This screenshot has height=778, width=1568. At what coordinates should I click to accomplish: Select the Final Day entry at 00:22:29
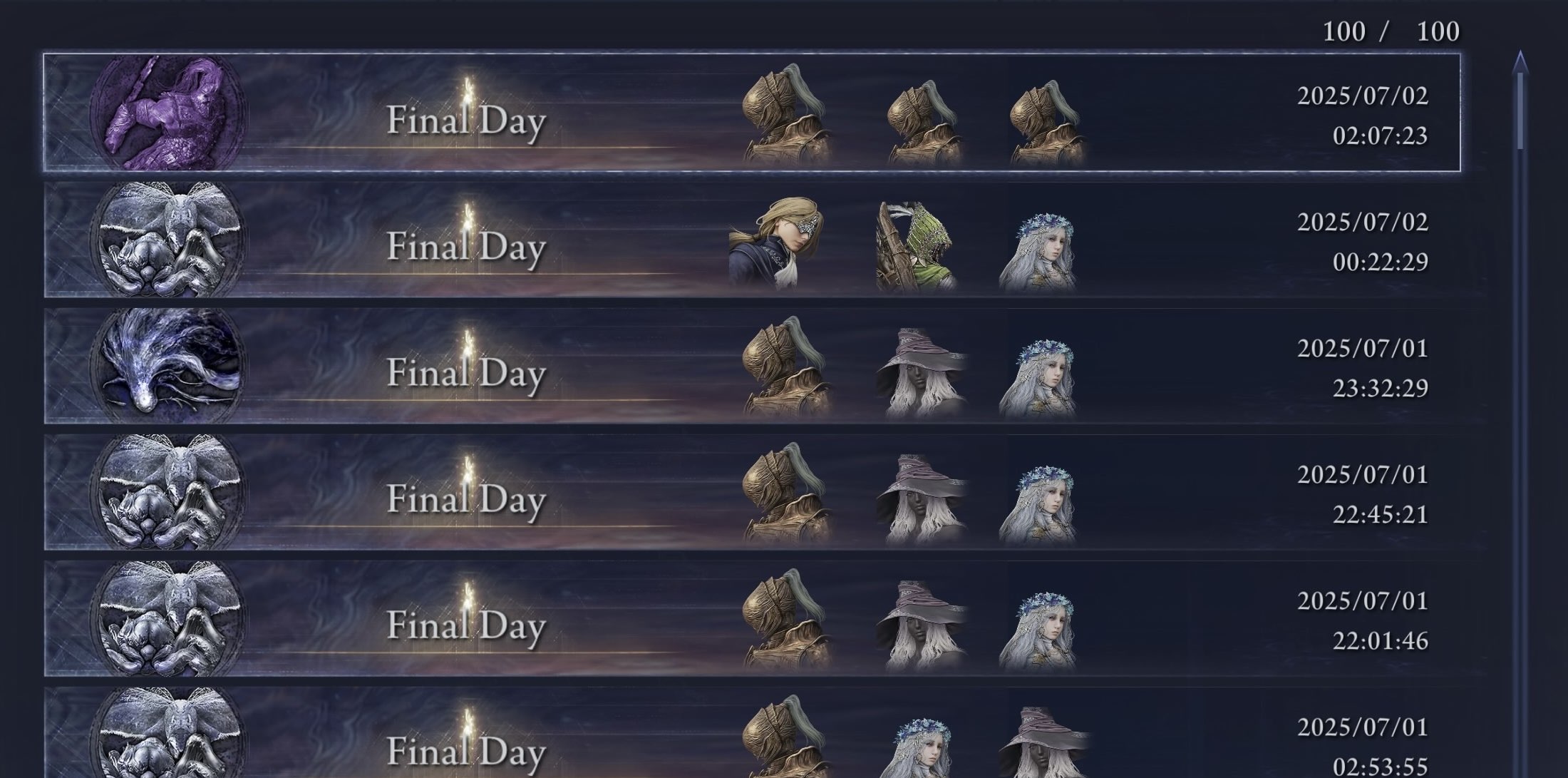pyautogui.click(x=752, y=239)
